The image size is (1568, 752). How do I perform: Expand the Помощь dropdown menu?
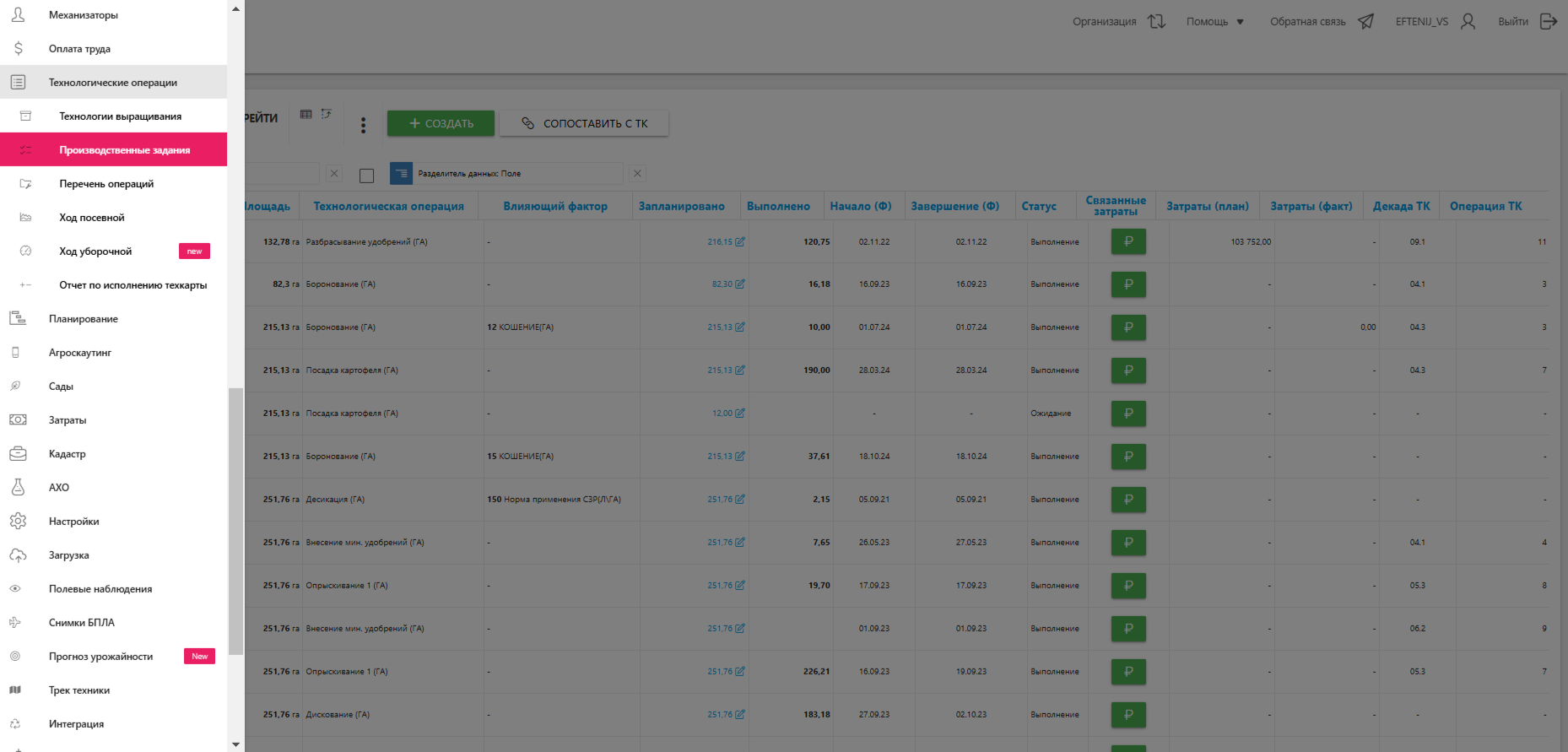tap(1214, 22)
